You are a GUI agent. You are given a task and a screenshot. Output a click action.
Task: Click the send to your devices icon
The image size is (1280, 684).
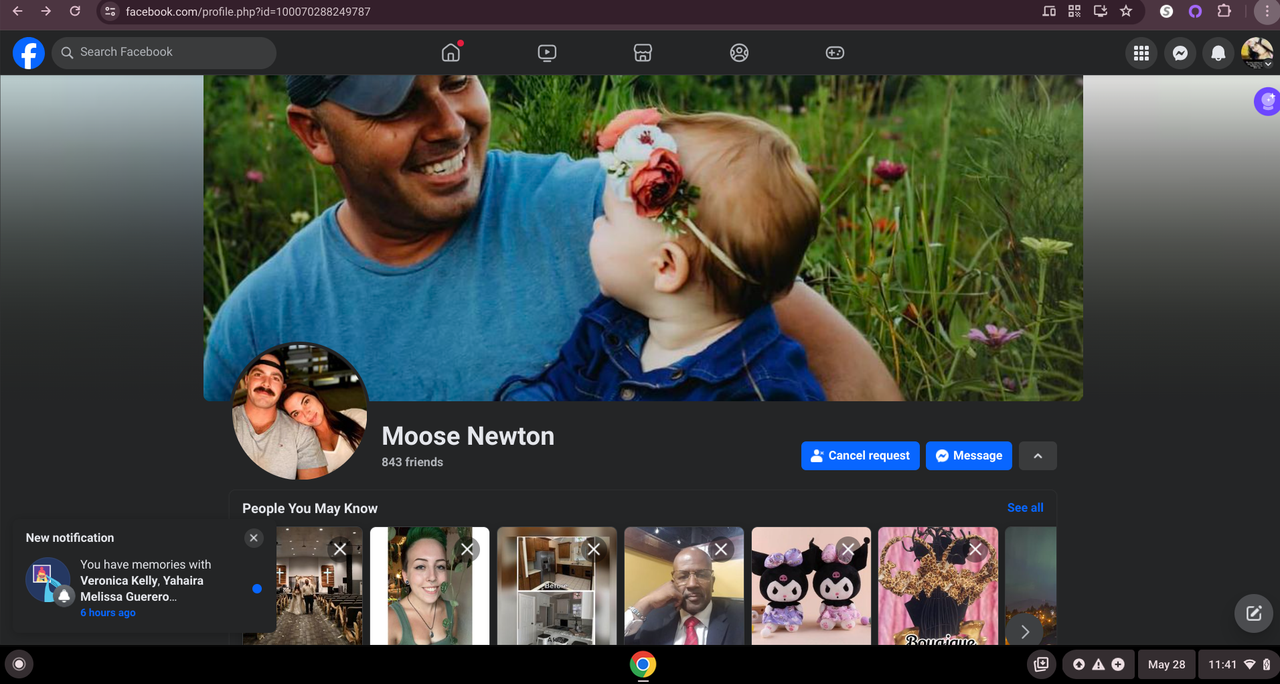1049,12
